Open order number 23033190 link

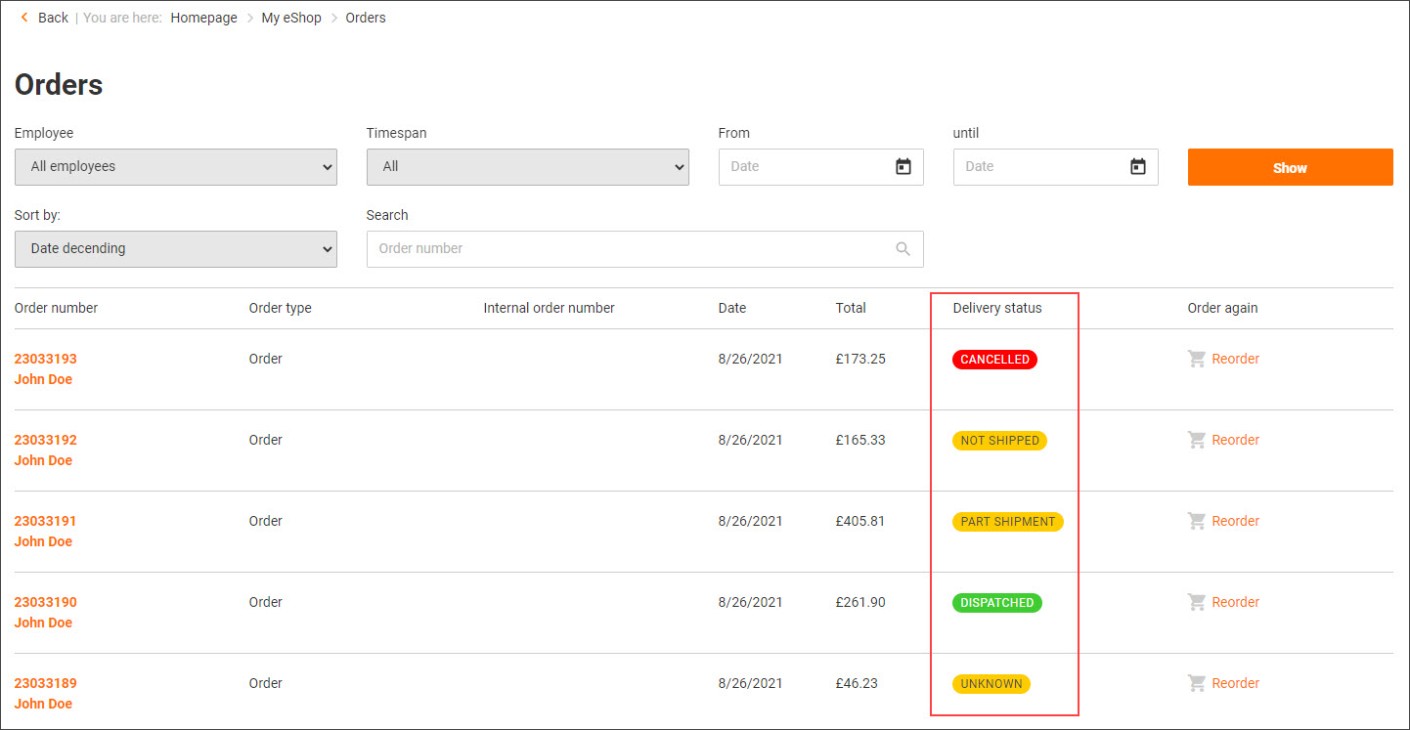tap(45, 602)
